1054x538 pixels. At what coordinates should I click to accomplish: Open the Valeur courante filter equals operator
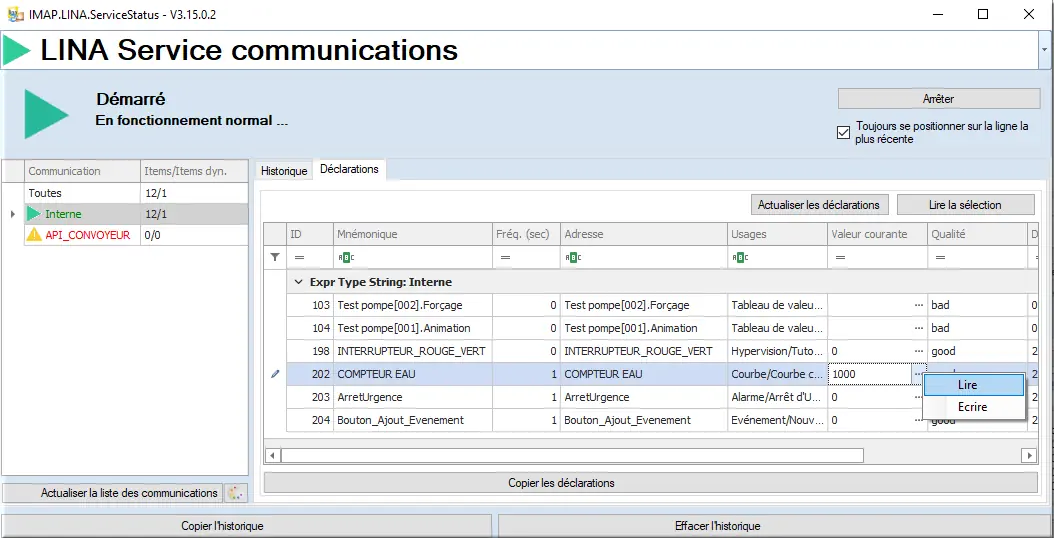pyautogui.click(x=840, y=257)
